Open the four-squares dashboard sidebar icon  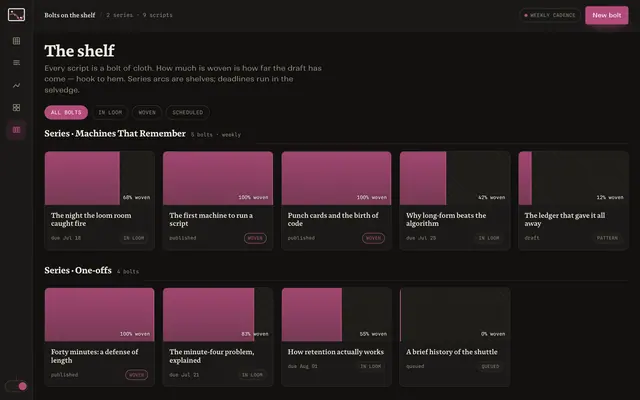click(16, 107)
